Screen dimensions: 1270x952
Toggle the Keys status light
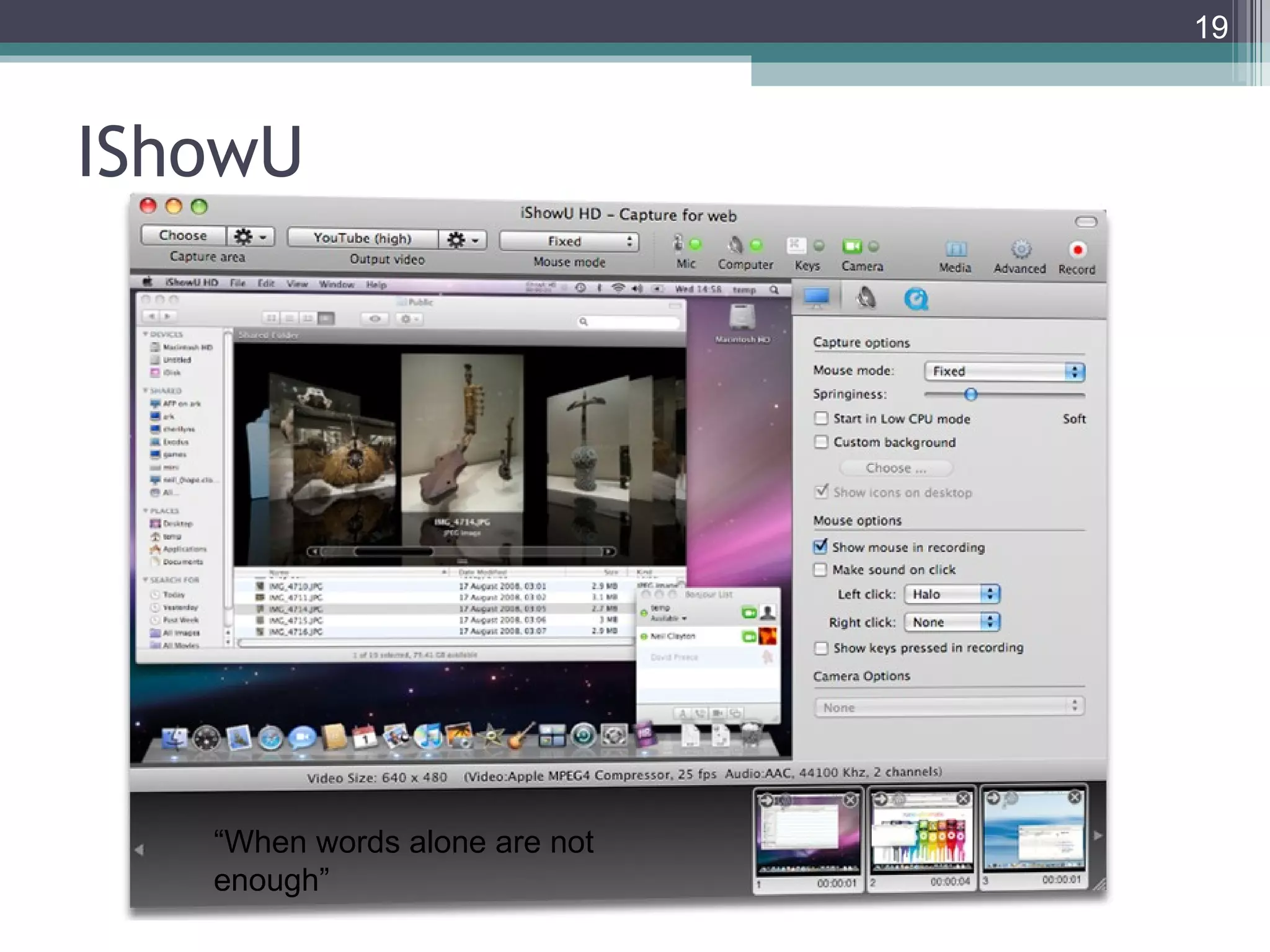[819, 246]
